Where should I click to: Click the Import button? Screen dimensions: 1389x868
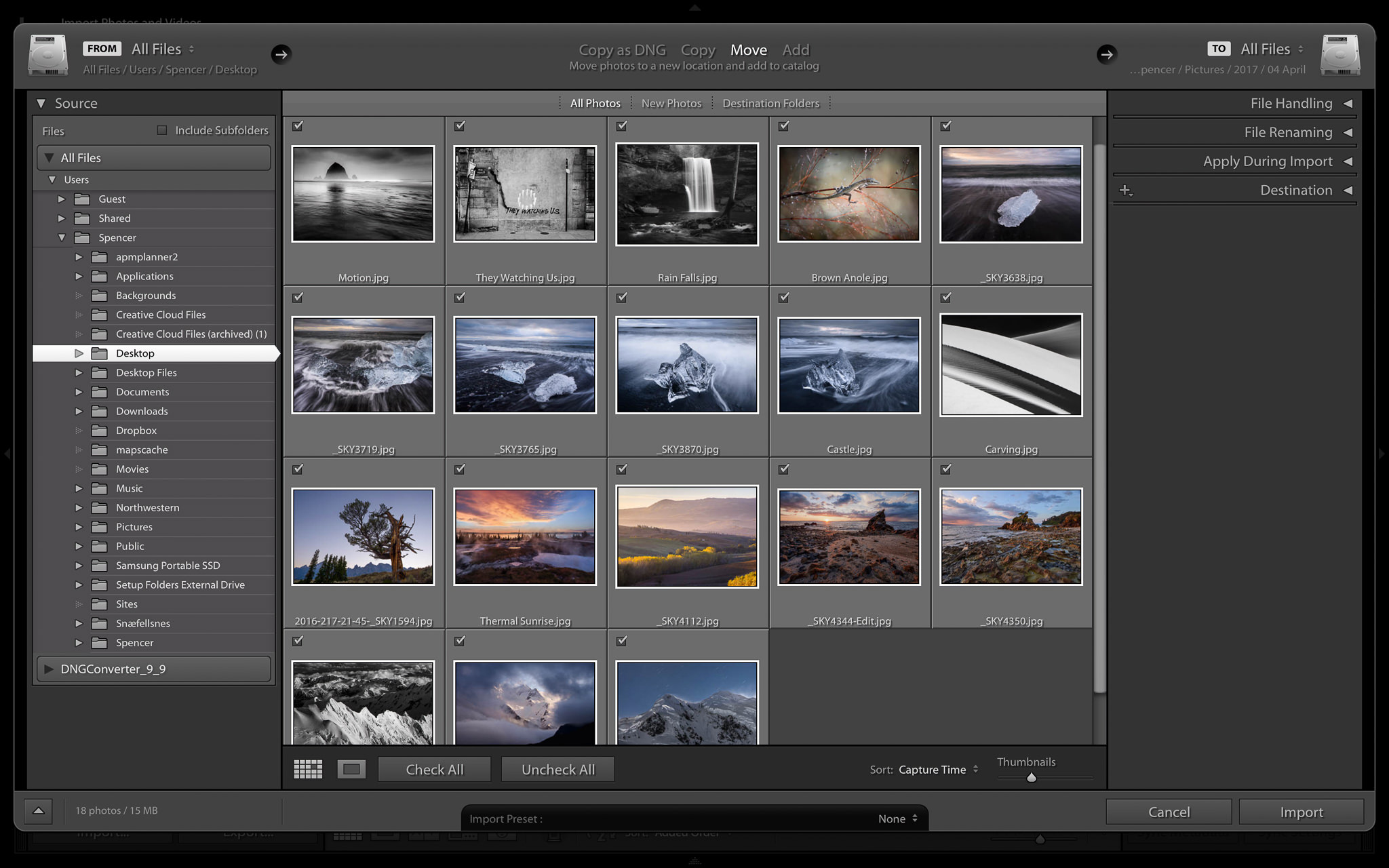[1300, 811]
